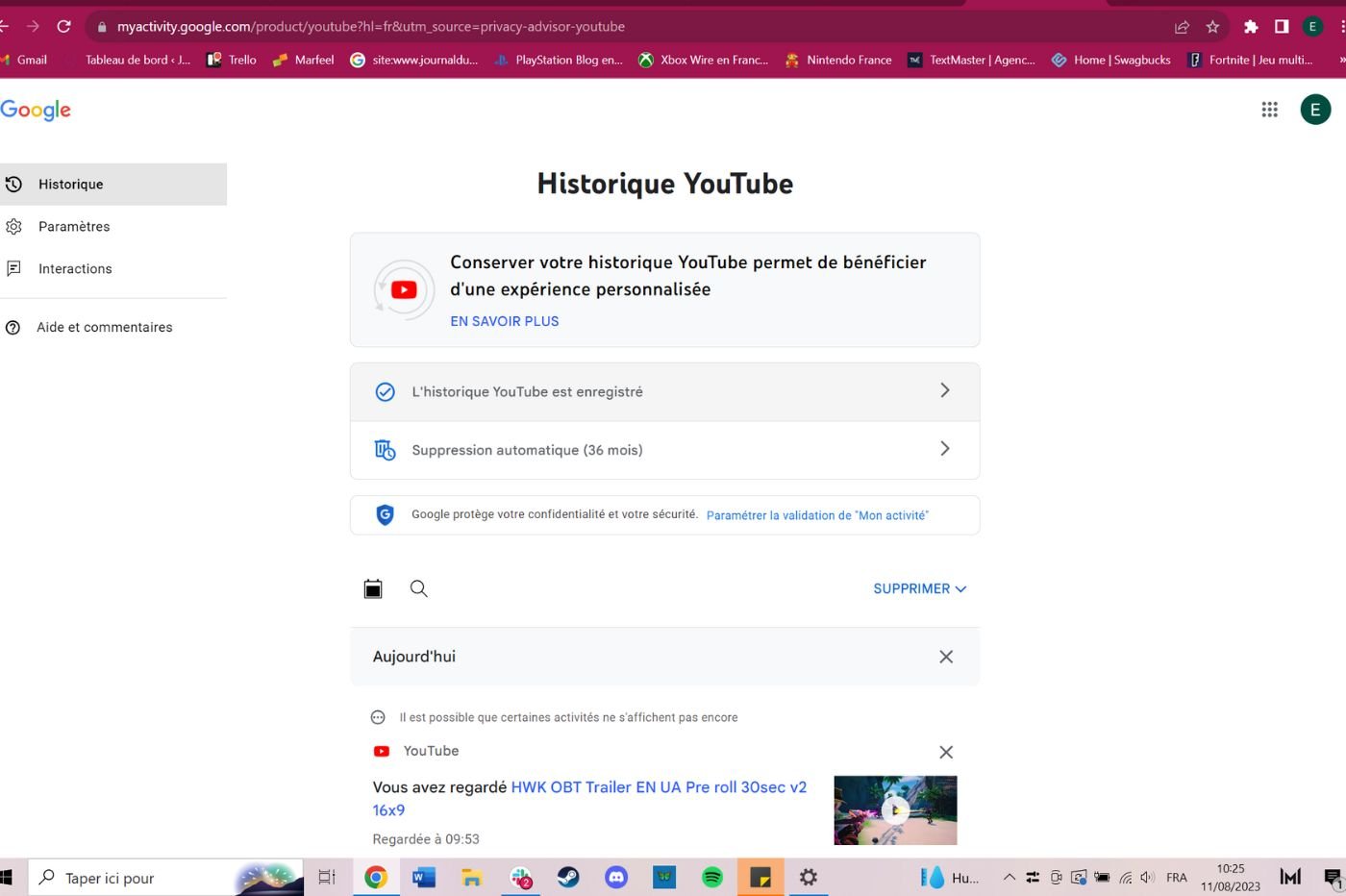
Task: Open the site:www.journaldu bookmark
Action: 414,60
